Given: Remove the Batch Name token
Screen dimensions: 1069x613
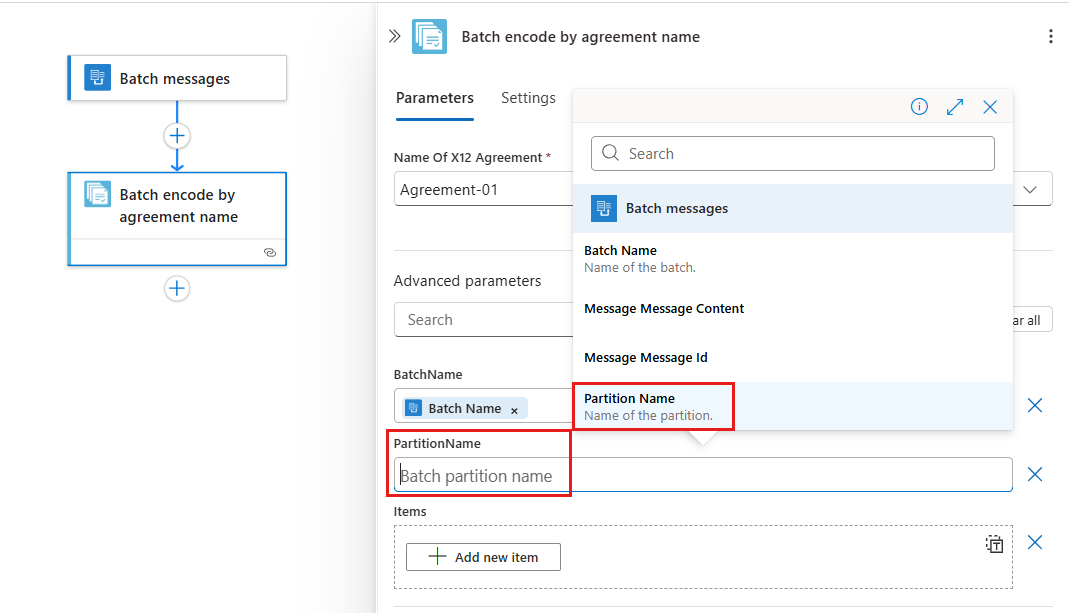Looking at the screenshot, I should 514,410.
